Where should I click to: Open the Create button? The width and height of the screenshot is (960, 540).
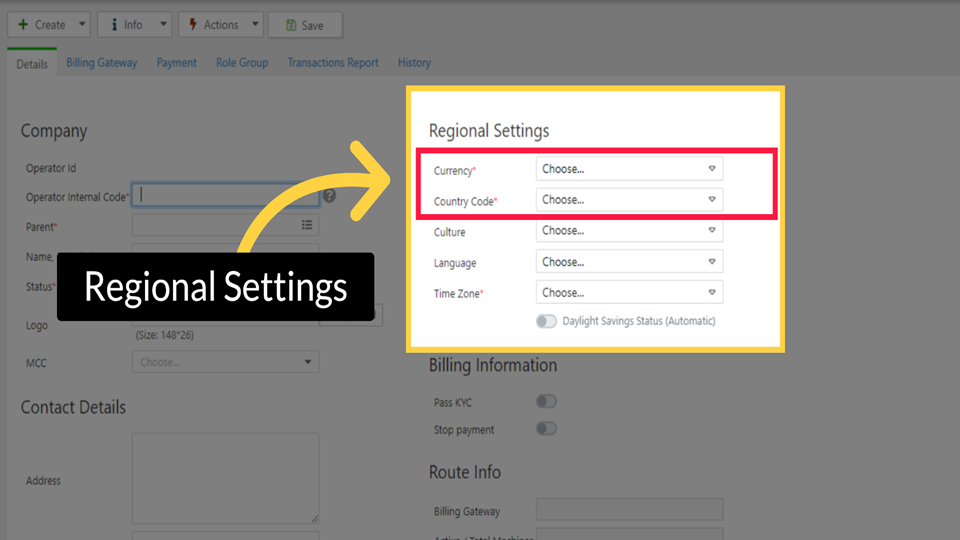pyautogui.click(x=41, y=25)
